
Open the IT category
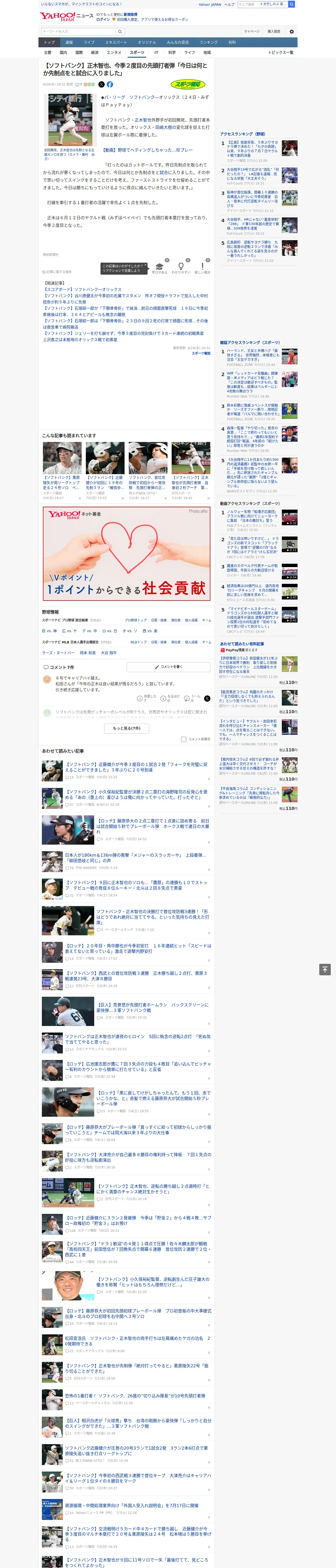[156, 52]
